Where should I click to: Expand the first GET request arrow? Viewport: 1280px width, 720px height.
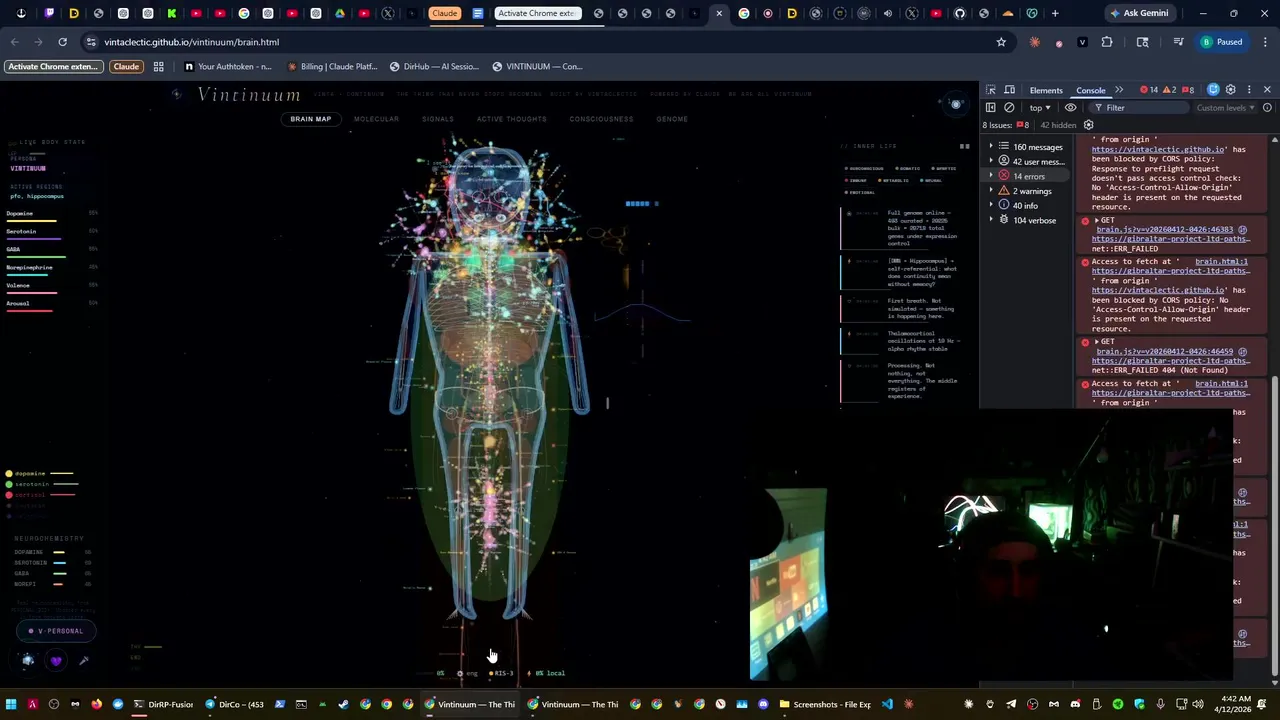coord(1096,220)
